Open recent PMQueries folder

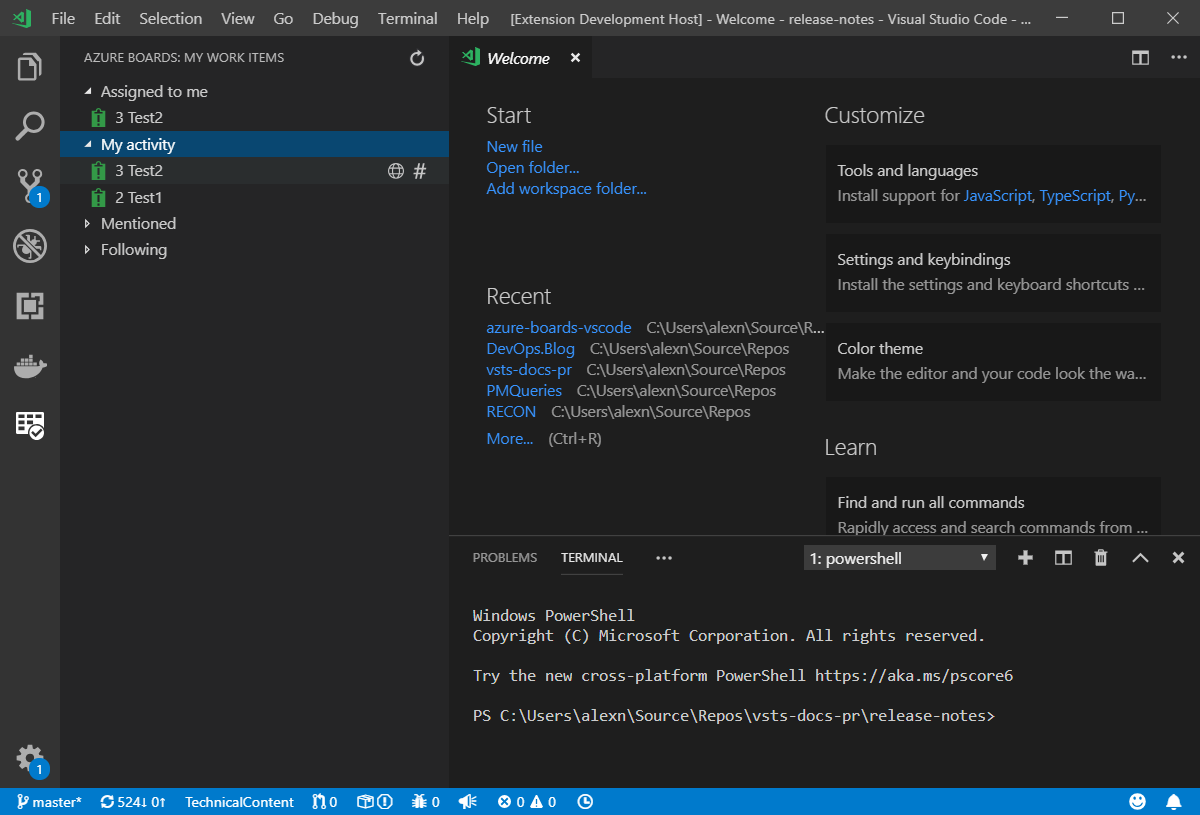coord(524,391)
